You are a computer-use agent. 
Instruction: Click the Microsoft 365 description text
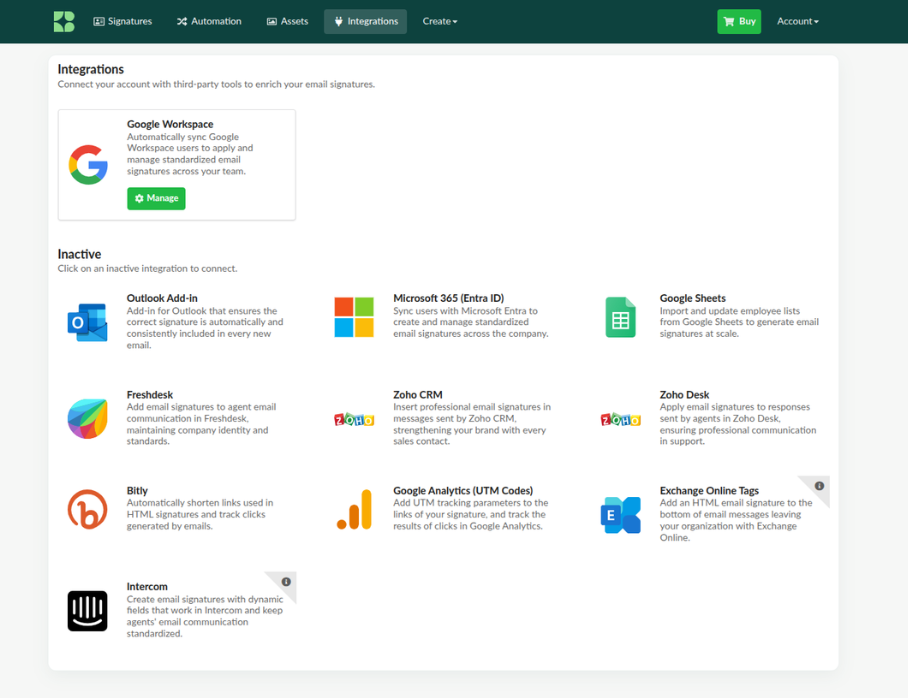click(471, 322)
